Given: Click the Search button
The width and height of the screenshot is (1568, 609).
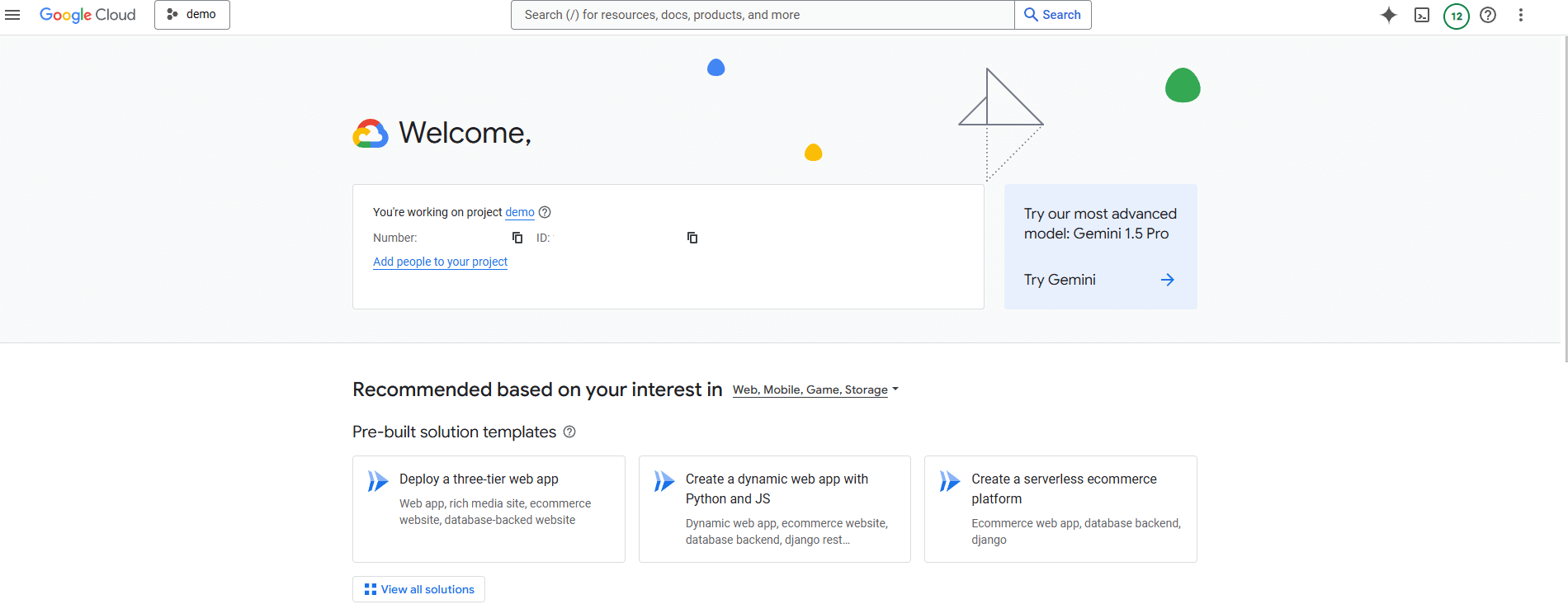Looking at the screenshot, I should [1053, 15].
